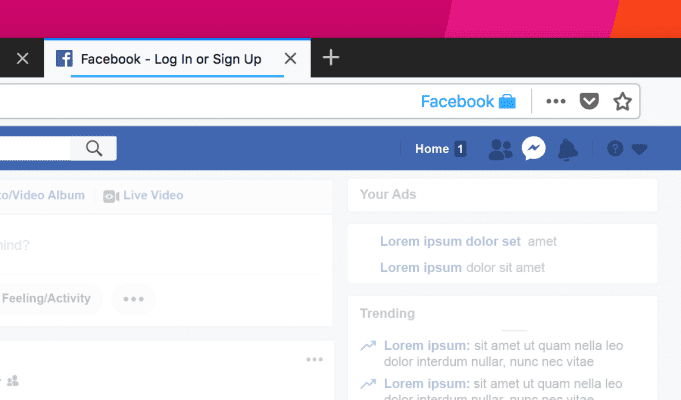The height and width of the screenshot is (400, 681).
Task: Open a new browser tab
Action: pyautogui.click(x=331, y=58)
